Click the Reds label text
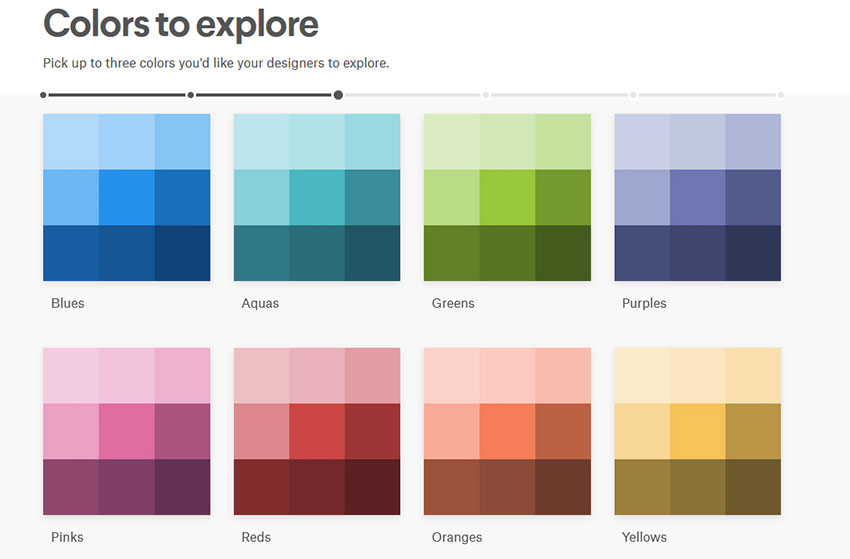The image size is (850, 559). pyautogui.click(x=256, y=537)
